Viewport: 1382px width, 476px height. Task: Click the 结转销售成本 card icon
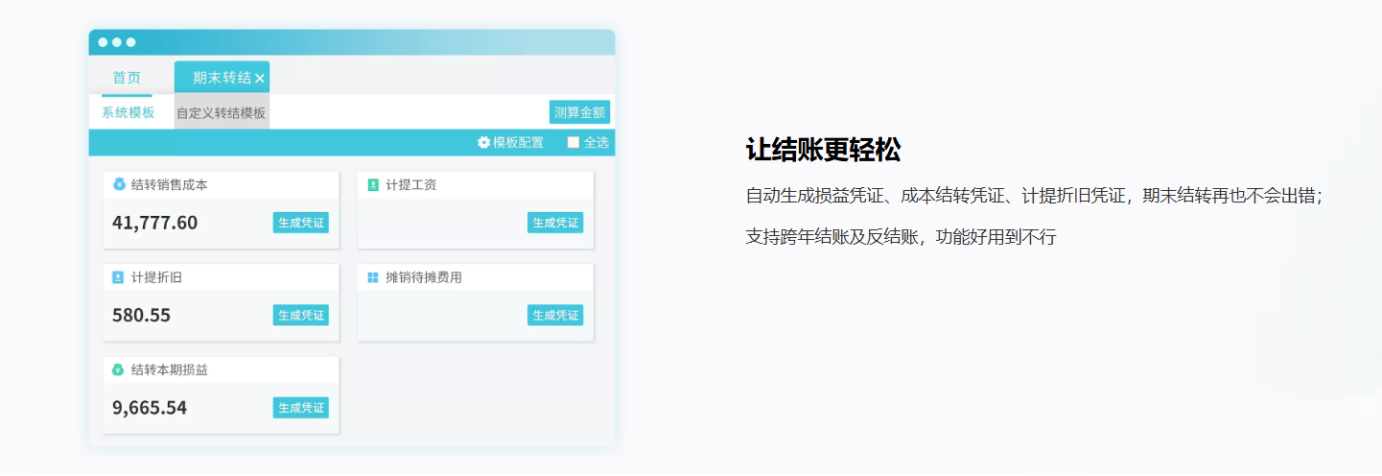(119, 184)
